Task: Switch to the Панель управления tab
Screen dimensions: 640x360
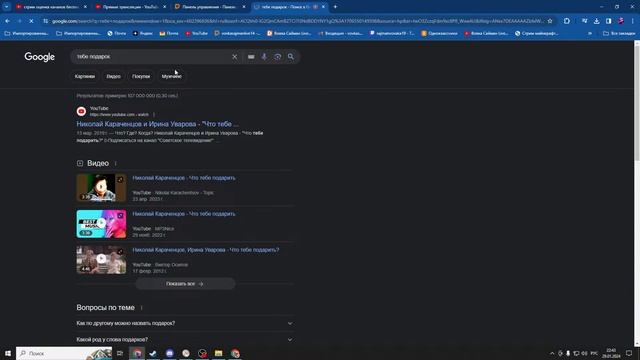Action: (210, 7)
